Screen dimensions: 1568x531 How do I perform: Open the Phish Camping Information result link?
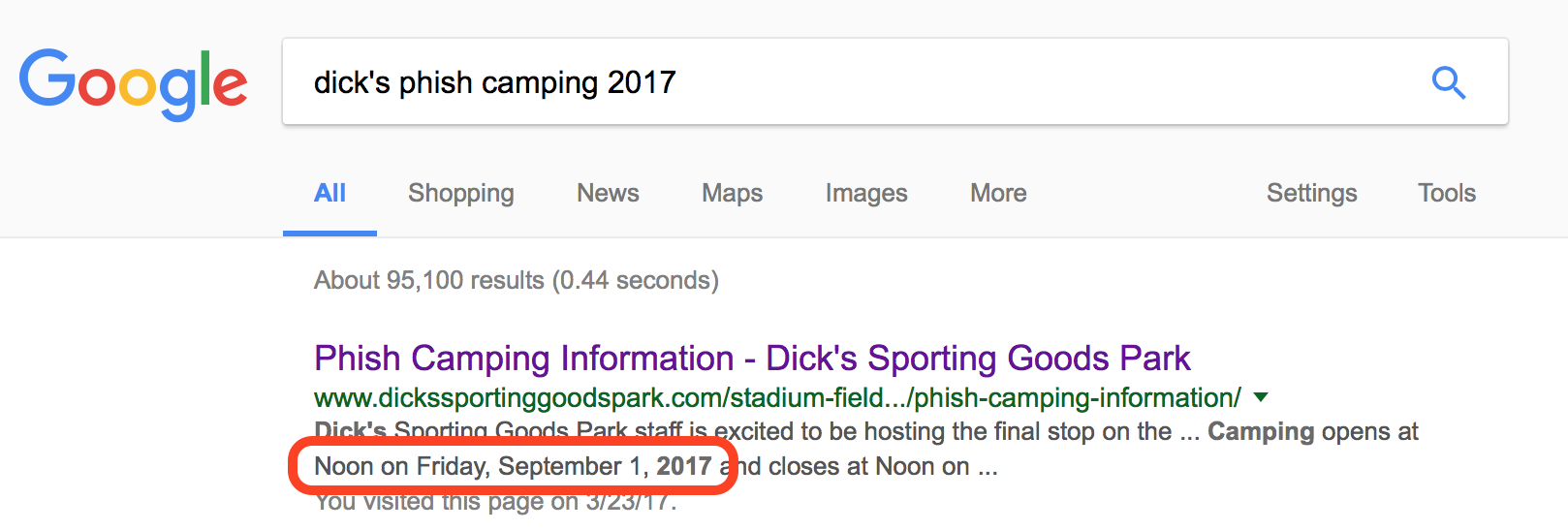tap(752, 359)
